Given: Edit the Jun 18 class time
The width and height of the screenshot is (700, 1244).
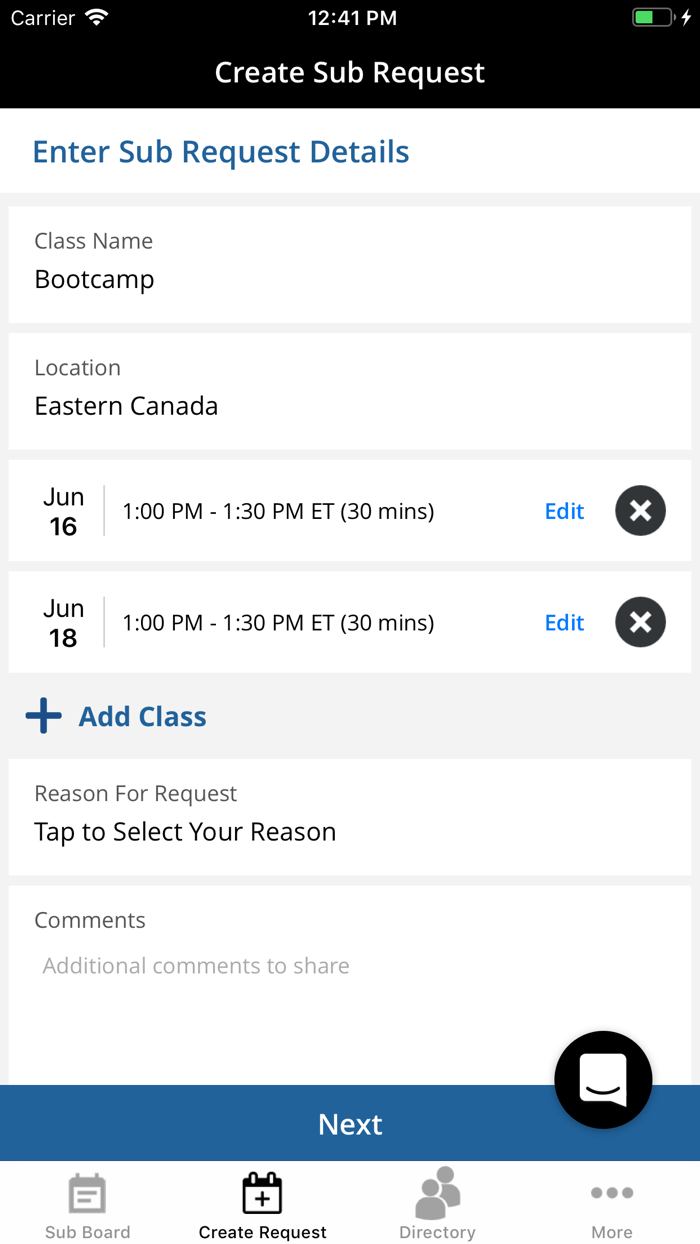Looking at the screenshot, I should pos(564,621).
